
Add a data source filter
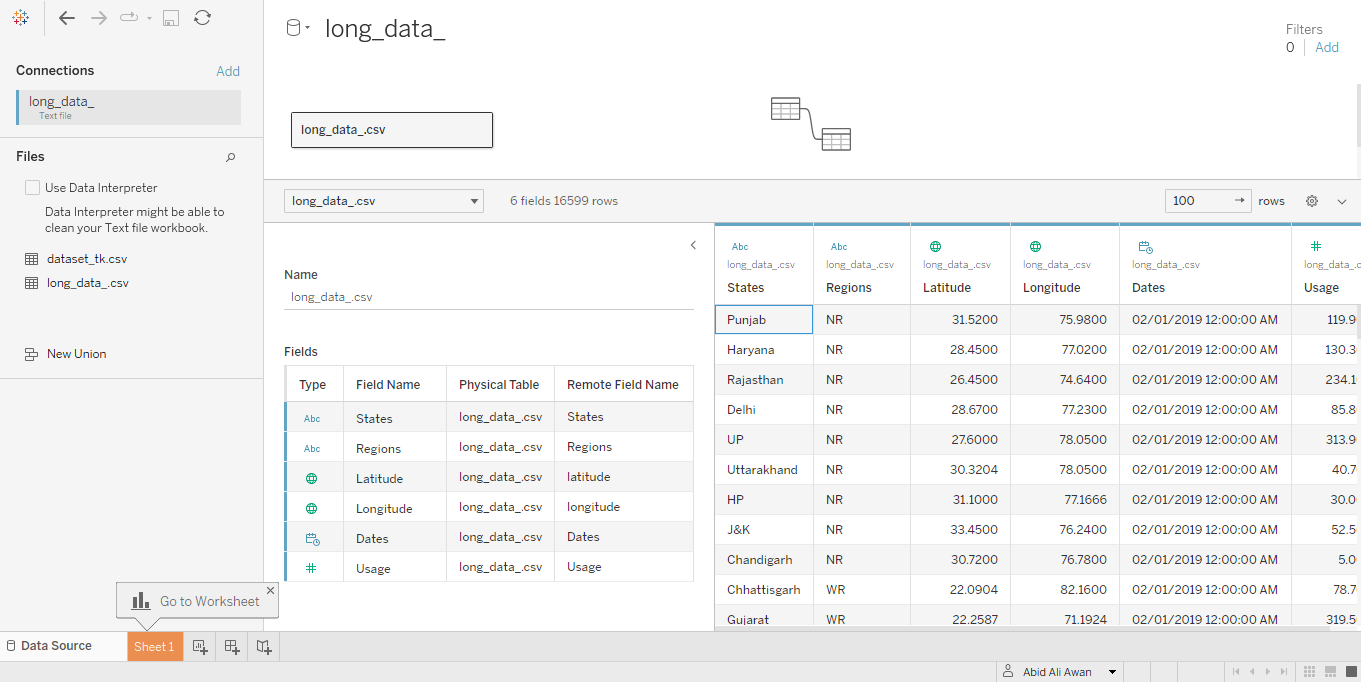[1327, 47]
